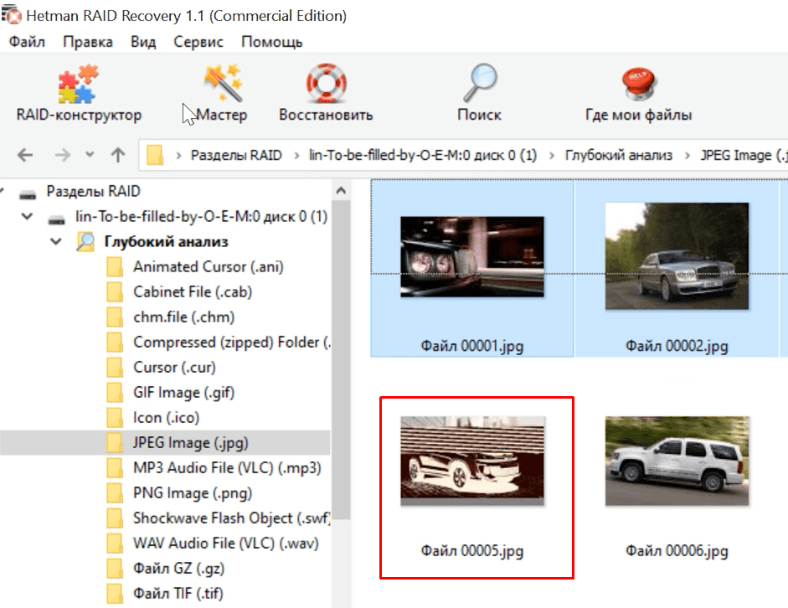788x608 pixels.
Task: Click the tree panel vertical scrollbar thumb
Action: pos(341,359)
